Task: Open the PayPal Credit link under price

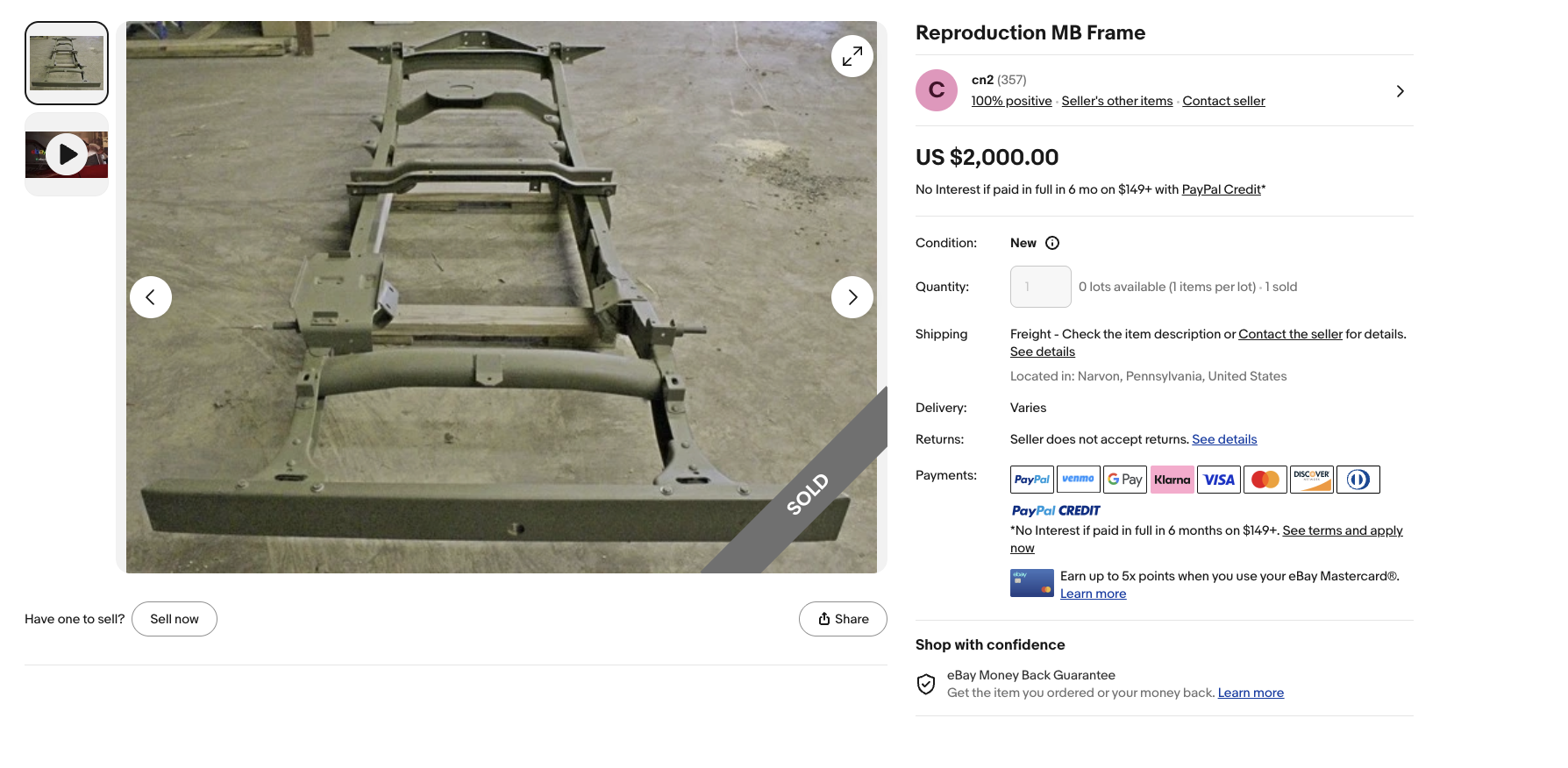Action: pyautogui.click(x=1221, y=189)
